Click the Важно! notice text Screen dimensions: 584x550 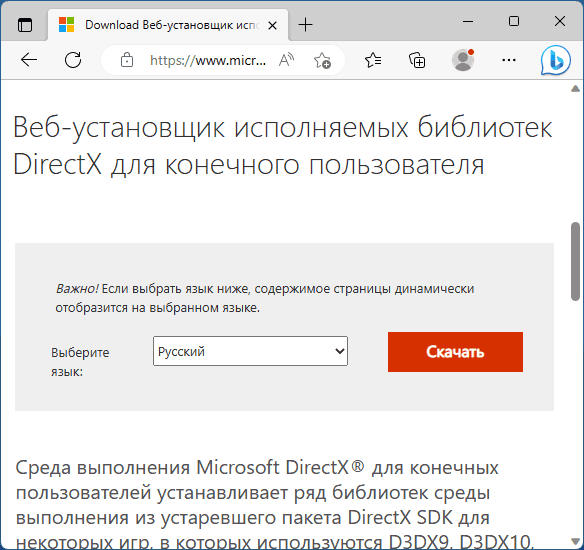pyautogui.click(x=264, y=298)
